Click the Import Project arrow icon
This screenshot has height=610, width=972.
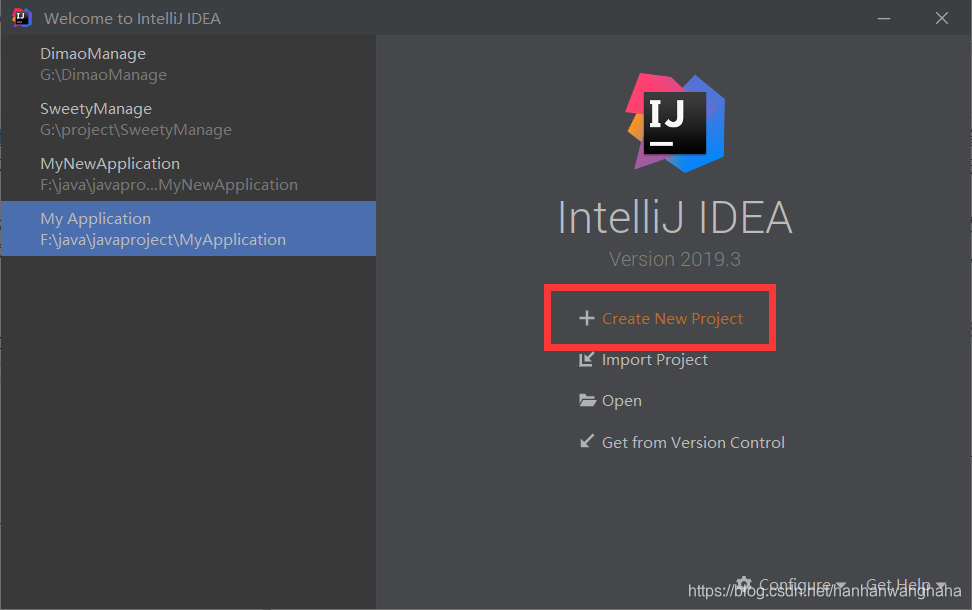click(x=586, y=360)
